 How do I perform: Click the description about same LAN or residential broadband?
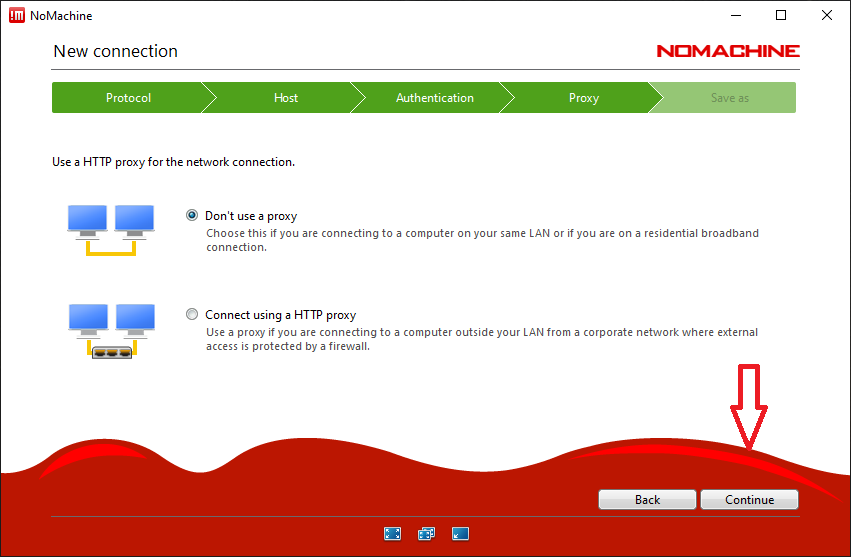click(482, 240)
